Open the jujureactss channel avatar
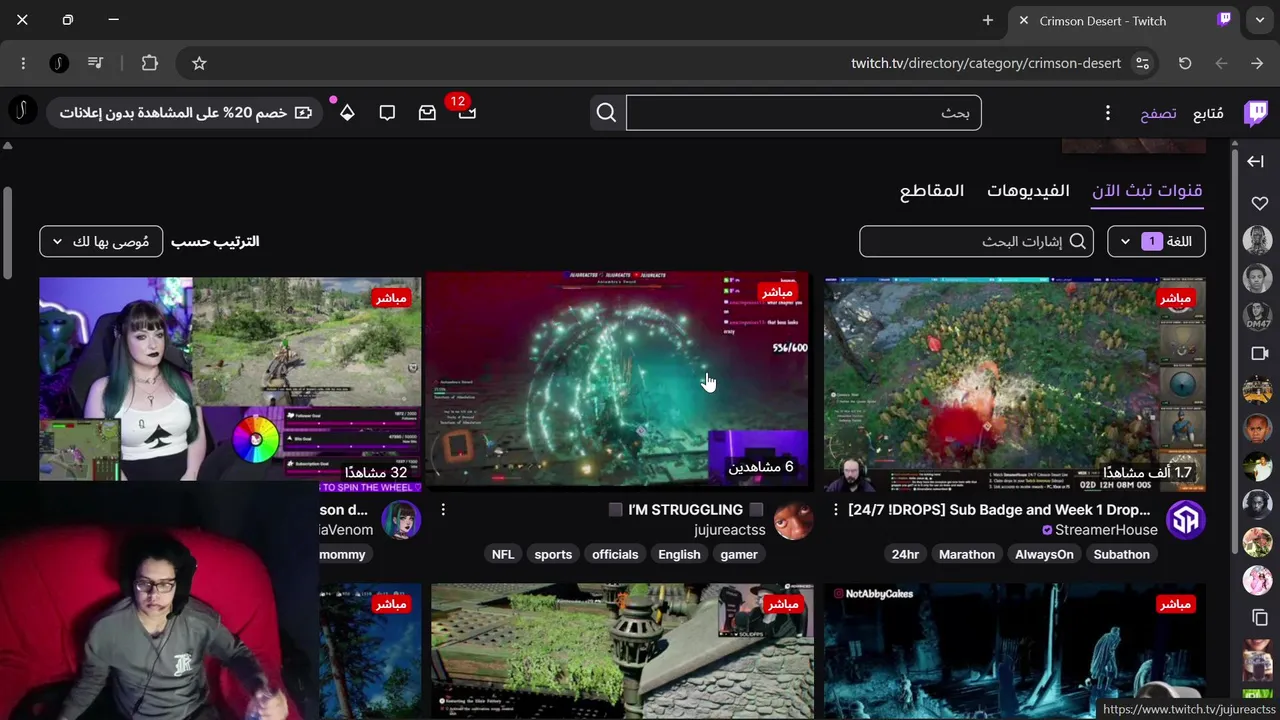 (x=793, y=519)
